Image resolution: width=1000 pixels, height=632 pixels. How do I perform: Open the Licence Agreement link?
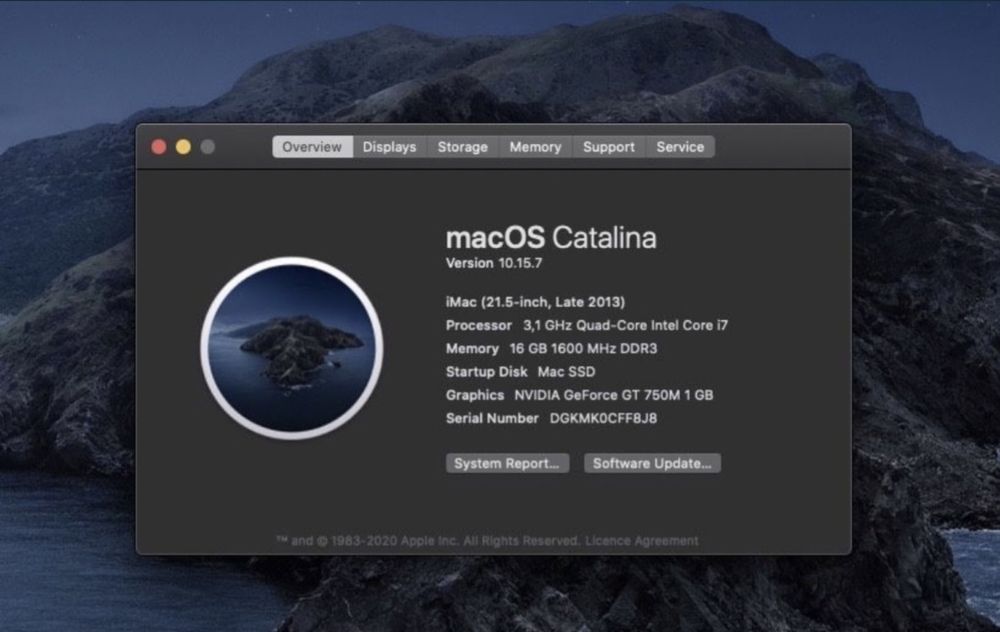pos(642,541)
